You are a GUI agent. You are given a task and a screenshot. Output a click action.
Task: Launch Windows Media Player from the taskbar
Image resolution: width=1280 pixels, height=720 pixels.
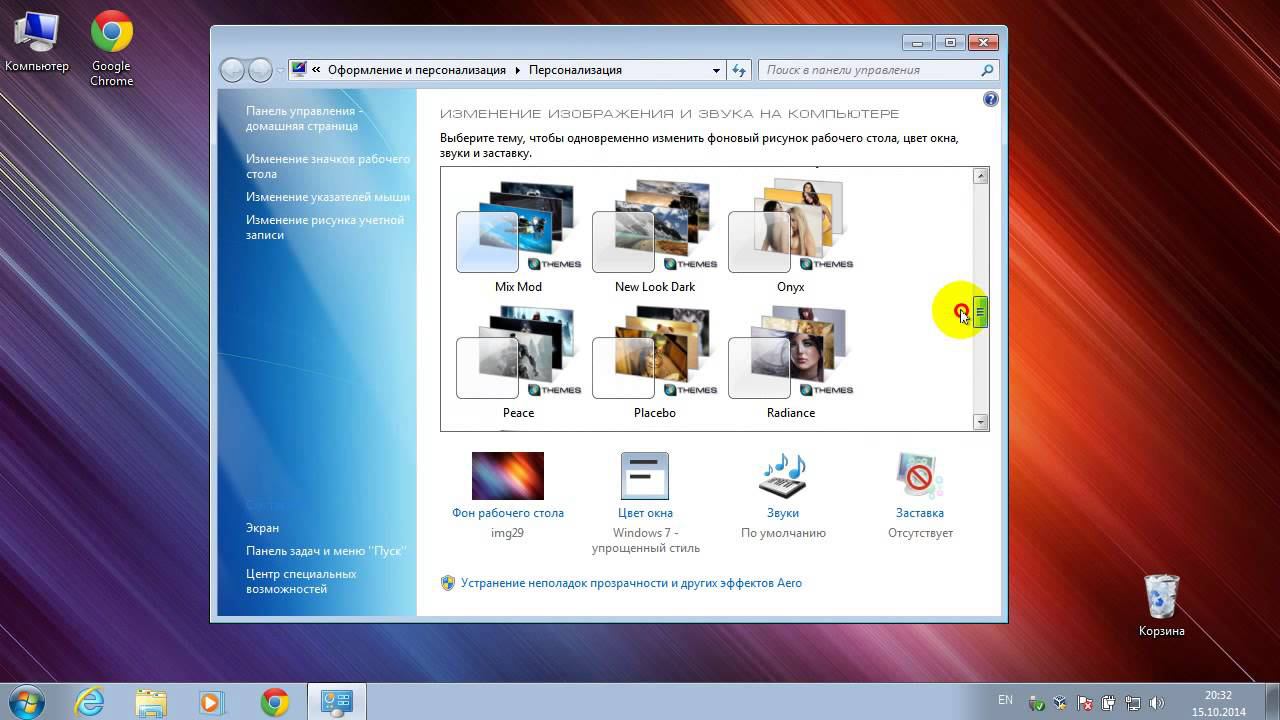211,702
